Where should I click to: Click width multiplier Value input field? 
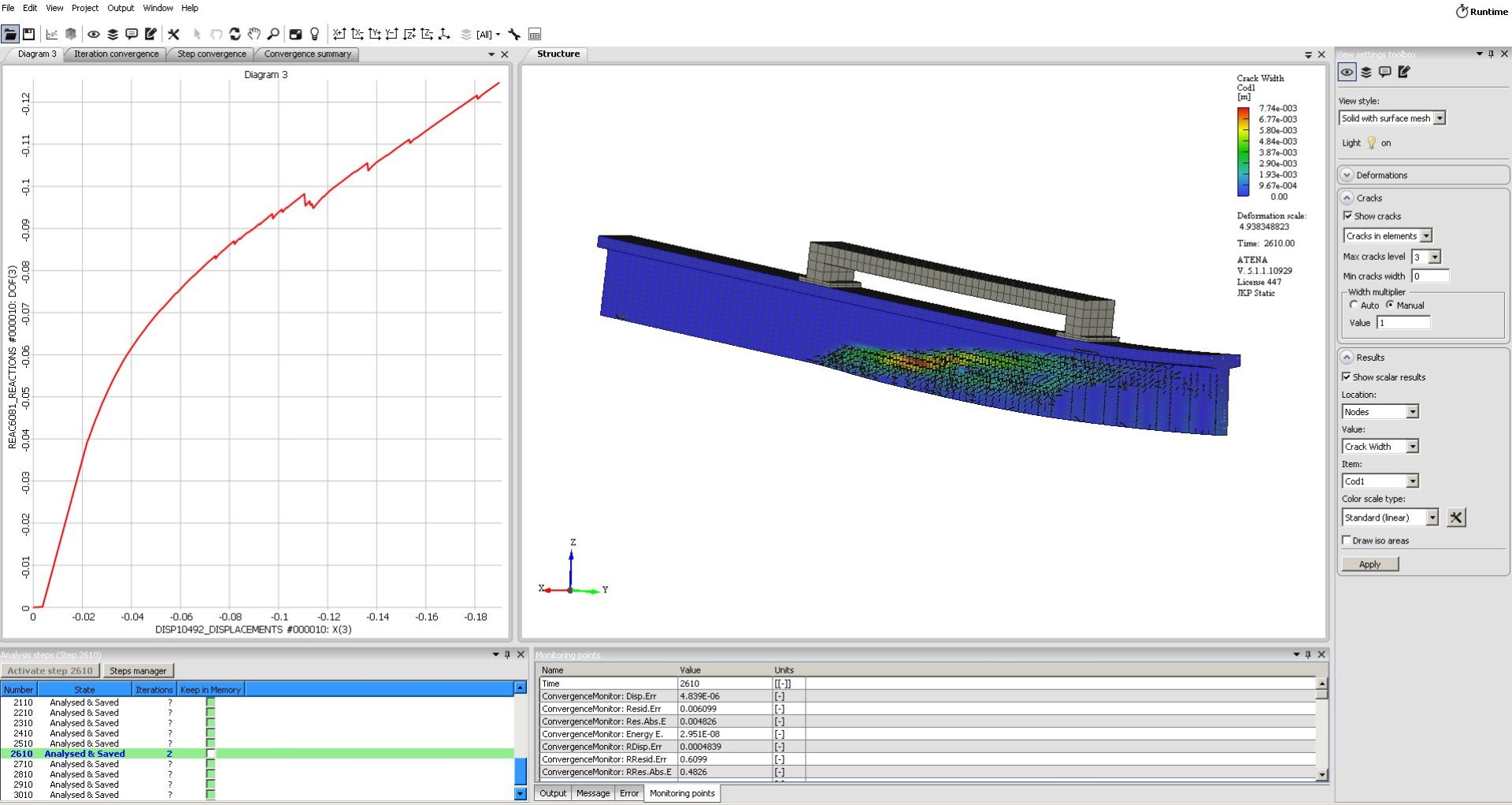[x=1403, y=322]
